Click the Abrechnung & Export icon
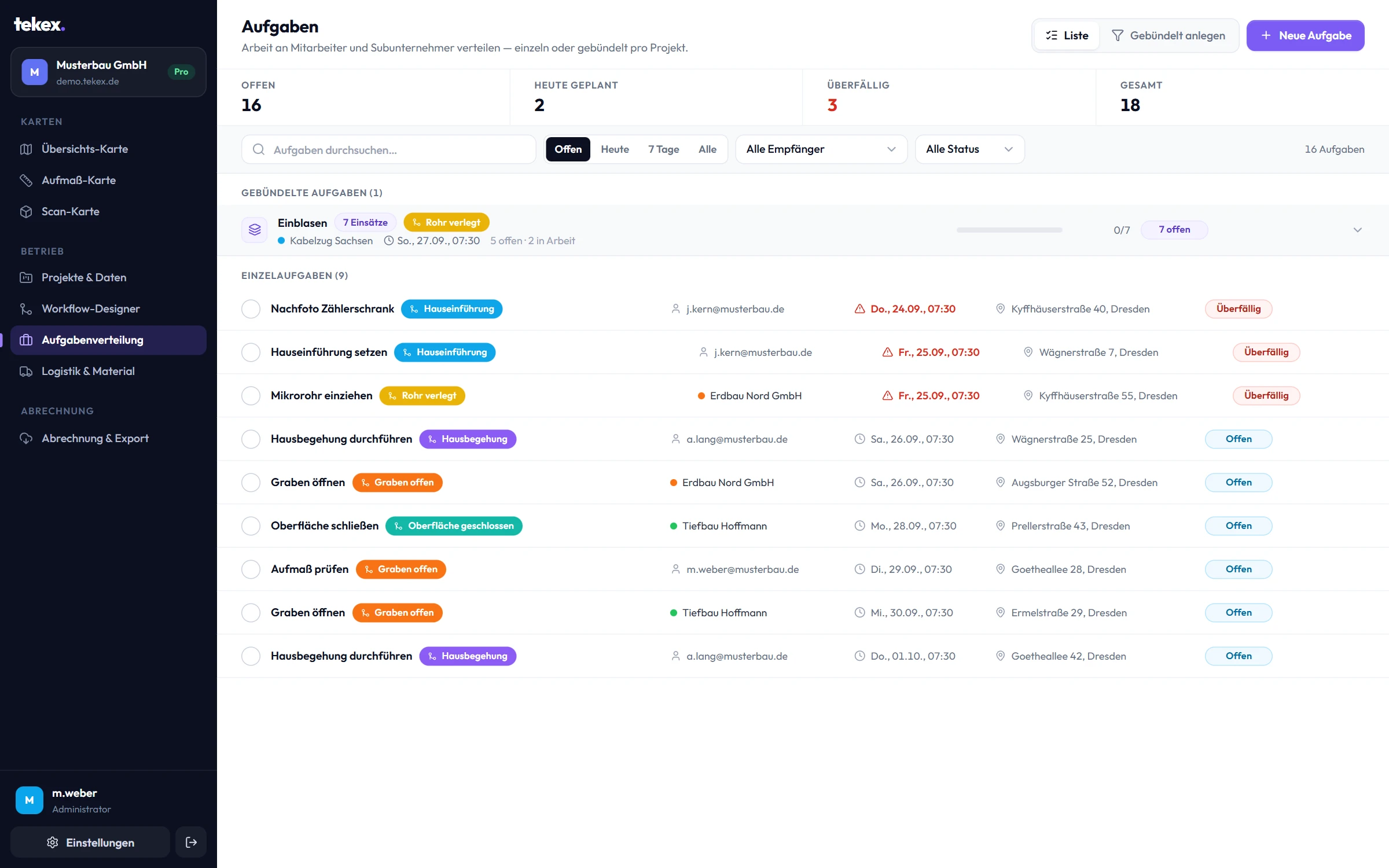The height and width of the screenshot is (868, 1389). [x=26, y=439]
